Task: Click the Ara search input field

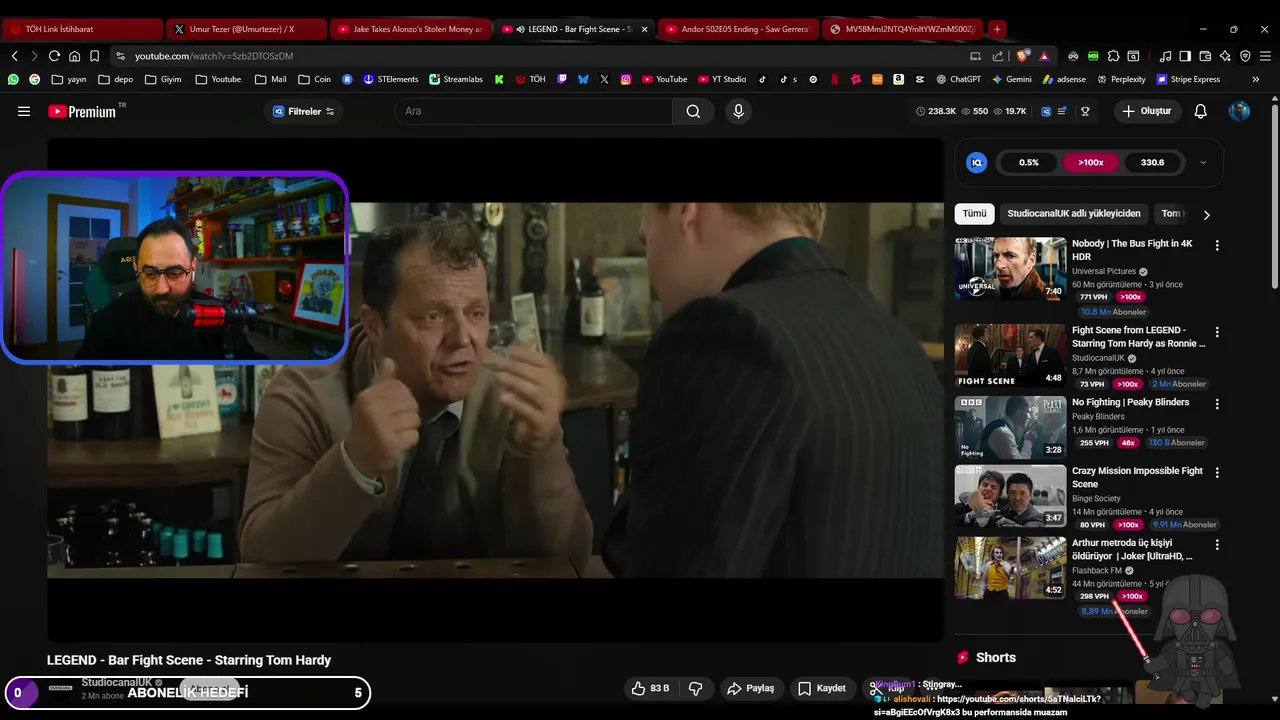Action: [x=533, y=111]
